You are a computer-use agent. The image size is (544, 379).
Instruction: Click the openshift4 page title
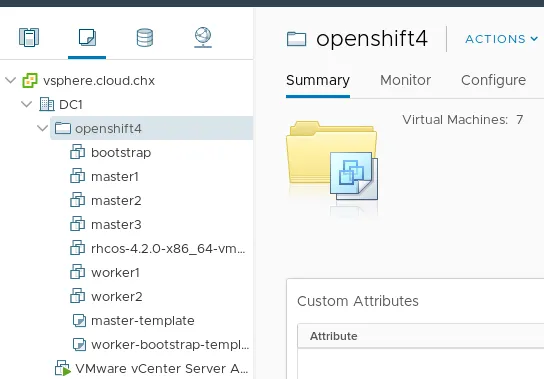(372, 39)
